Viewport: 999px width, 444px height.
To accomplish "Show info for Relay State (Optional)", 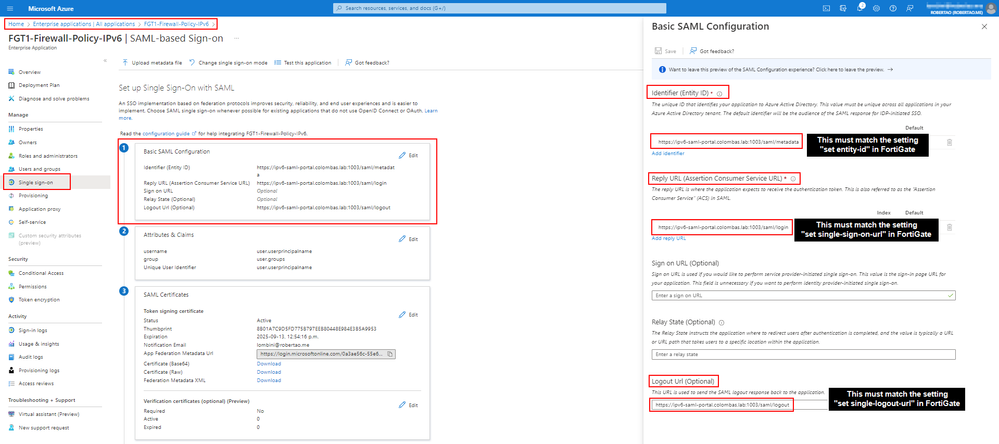I will pos(721,322).
